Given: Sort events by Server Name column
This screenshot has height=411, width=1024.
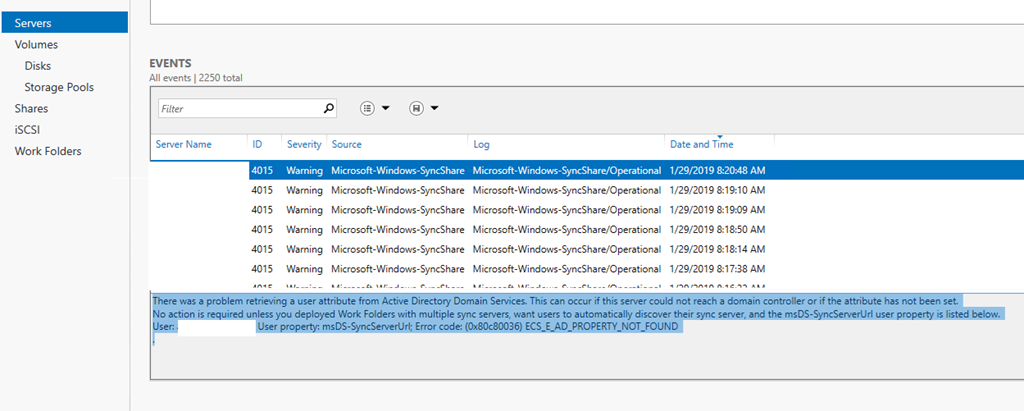Looking at the screenshot, I should point(184,144).
